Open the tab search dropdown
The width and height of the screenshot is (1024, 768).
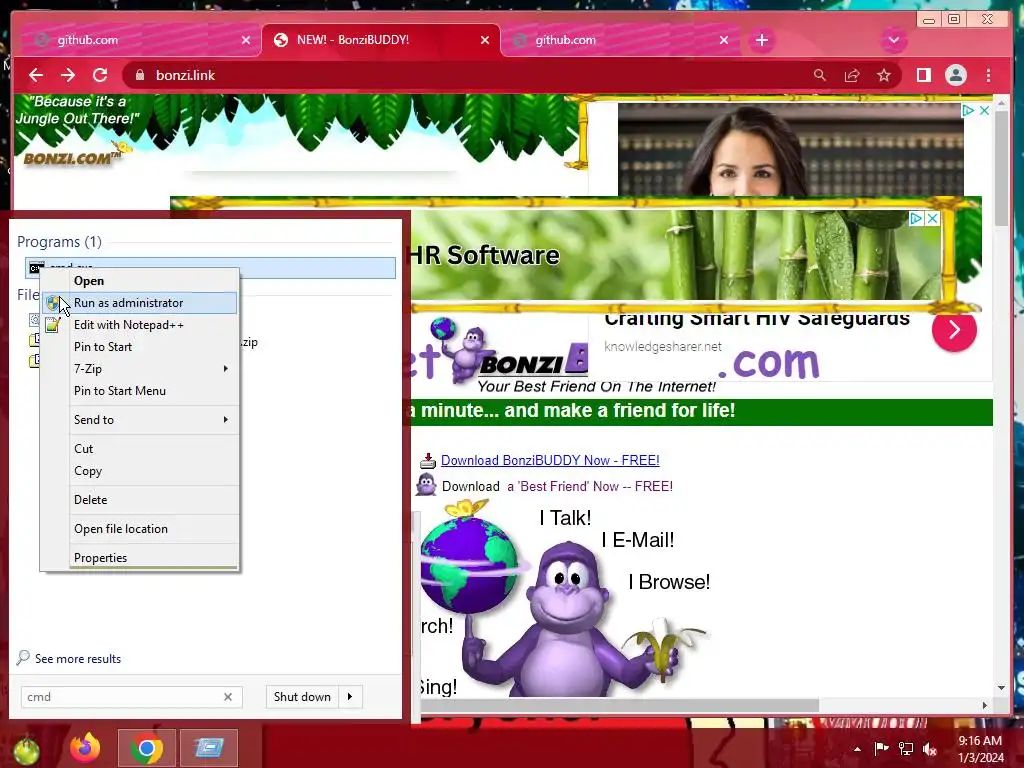tap(893, 40)
